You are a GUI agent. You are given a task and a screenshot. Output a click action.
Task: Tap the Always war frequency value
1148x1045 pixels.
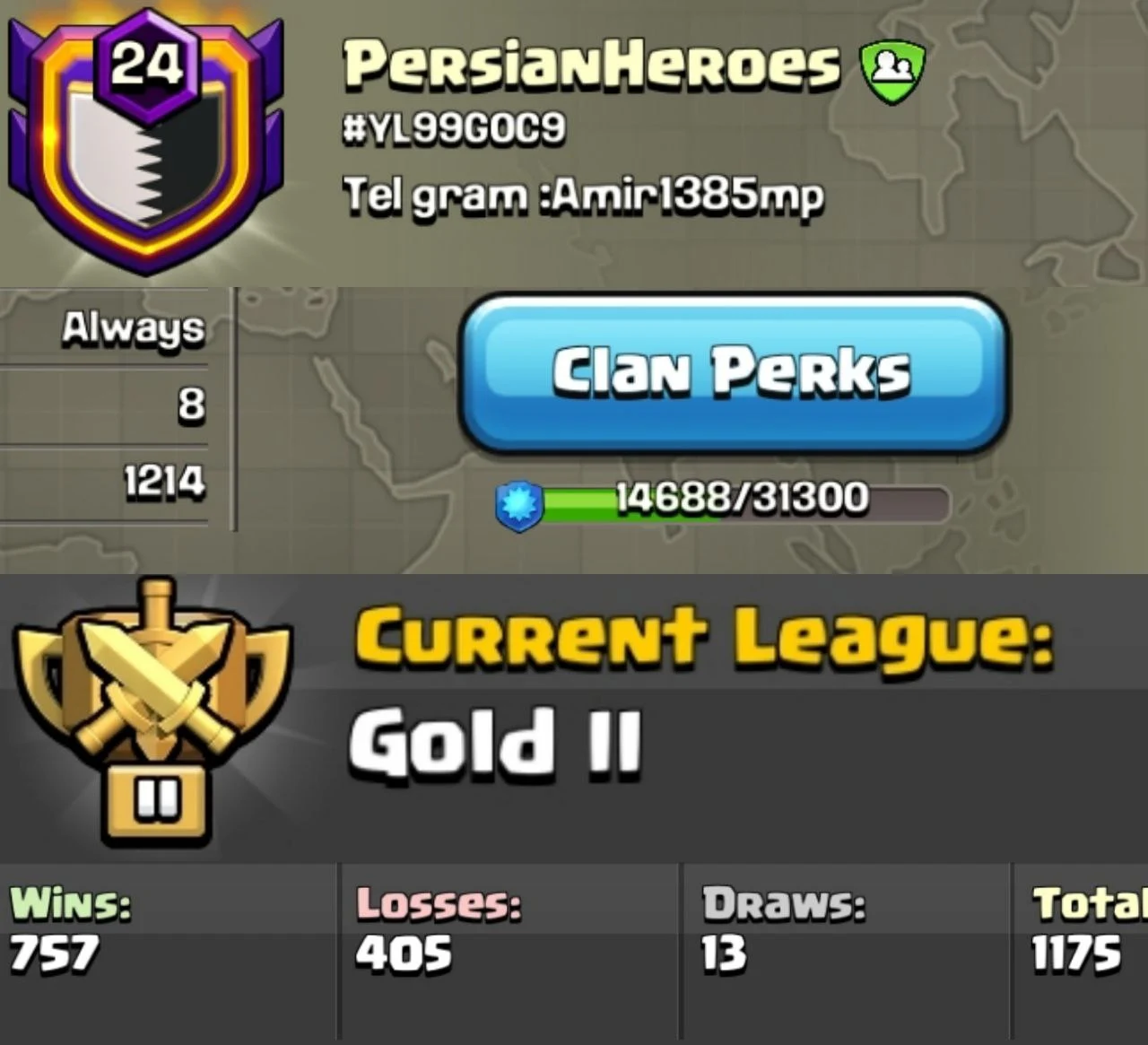(134, 328)
